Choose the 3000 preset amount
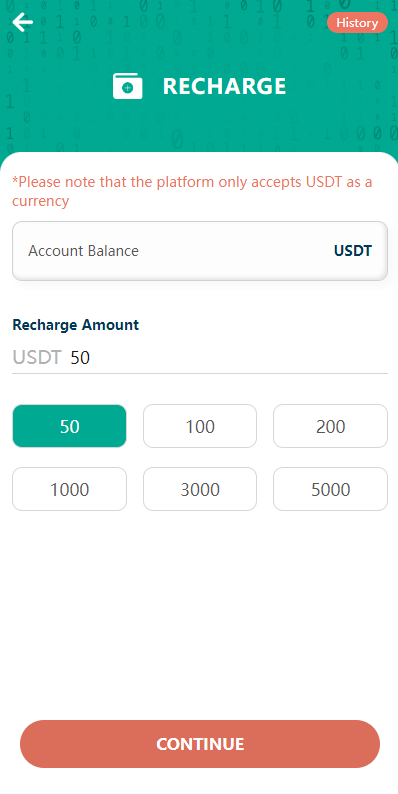 coord(200,489)
